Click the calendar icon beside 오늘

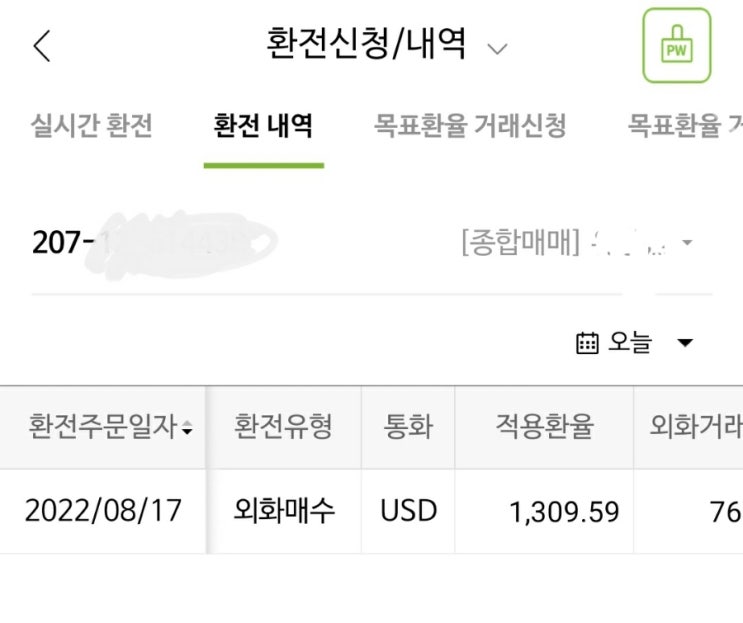point(587,343)
